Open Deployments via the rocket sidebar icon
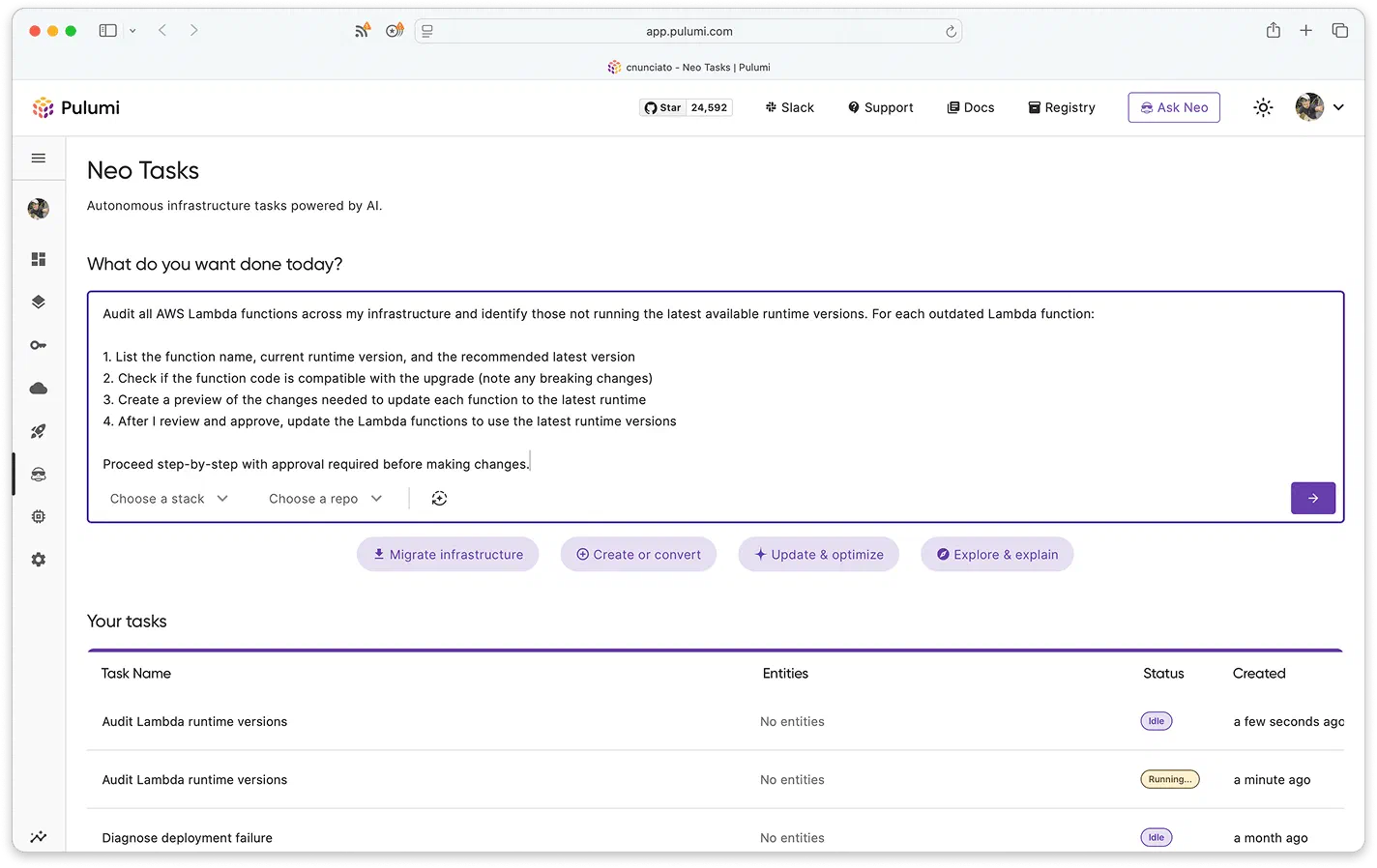Screen dimensions: 1377x868 click(x=38, y=431)
